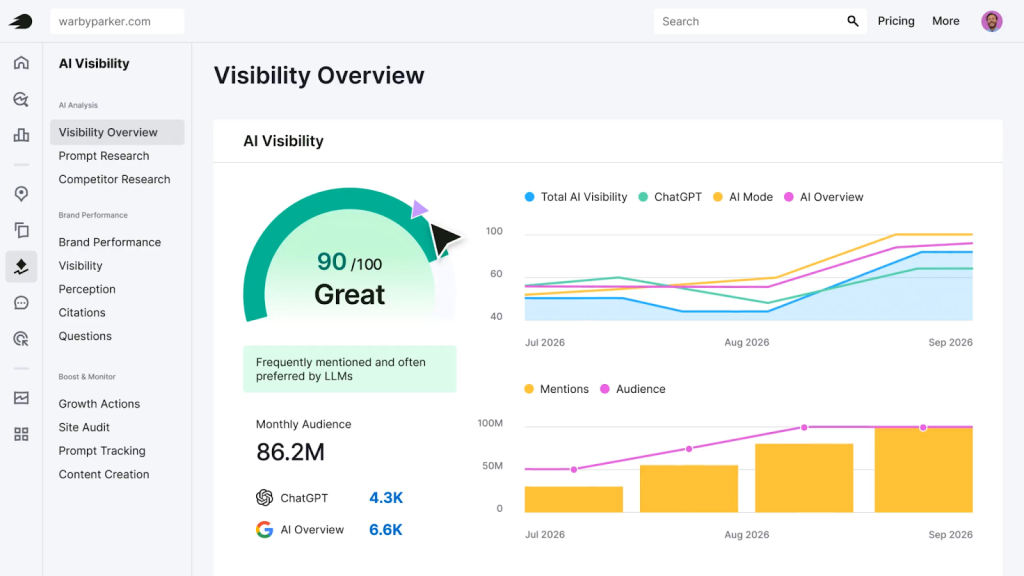Screen dimensions: 1024x576
Task: Click the AI Visibility sidebar heading
Action: pyautogui.click(x=94, y=63)
